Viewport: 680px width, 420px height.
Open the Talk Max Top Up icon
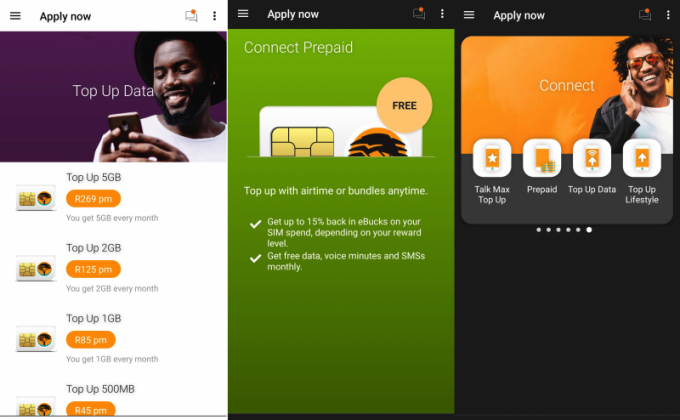(x=491, y=159)
